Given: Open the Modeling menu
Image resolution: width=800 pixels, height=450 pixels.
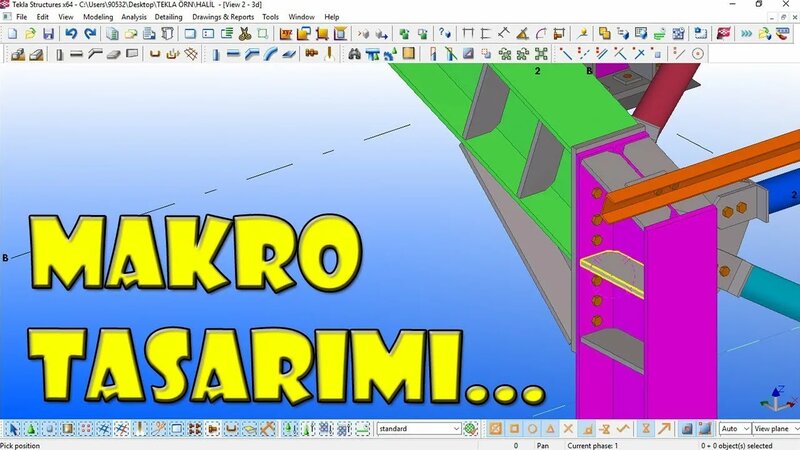Looking at the screenshot, I should [x=98, y=17].
